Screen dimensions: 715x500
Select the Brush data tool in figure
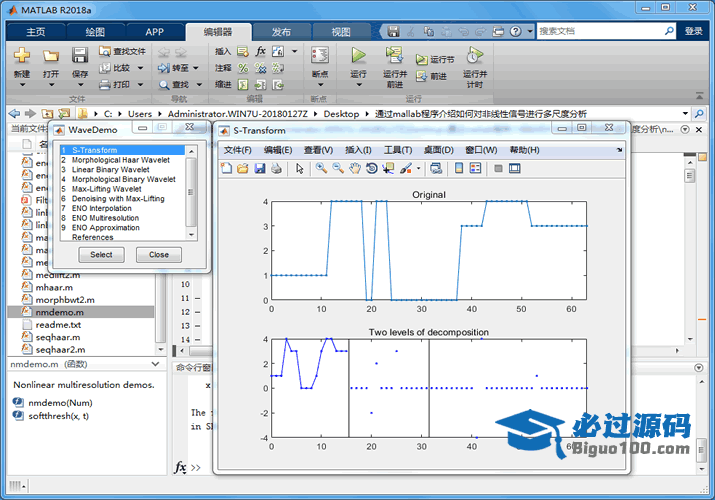(x=405, y=168)
